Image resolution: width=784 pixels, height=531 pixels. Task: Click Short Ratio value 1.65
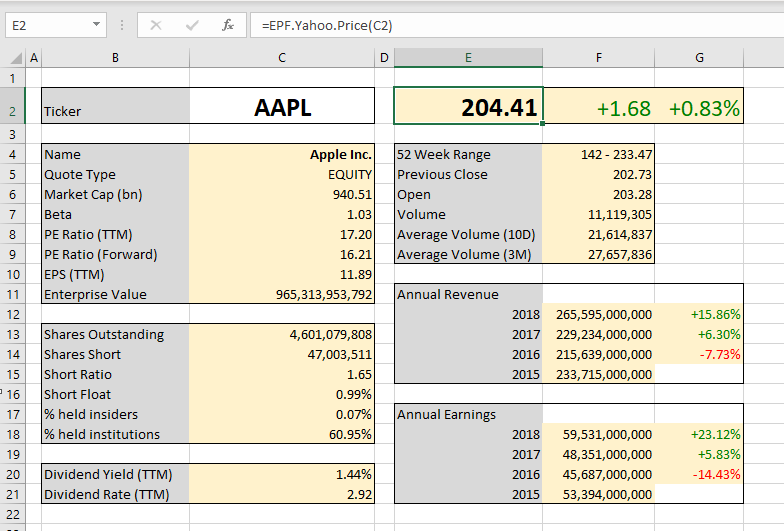282,374
